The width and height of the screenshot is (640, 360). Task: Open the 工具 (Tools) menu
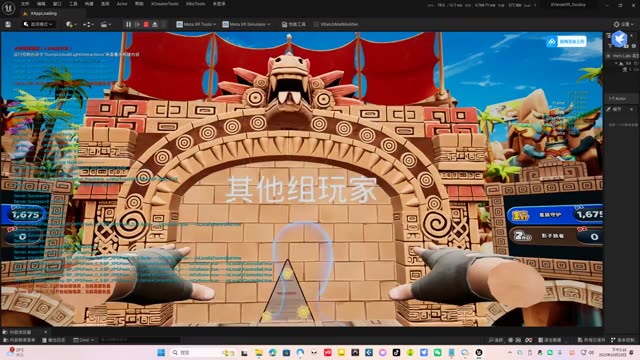(x=73, y=4)
